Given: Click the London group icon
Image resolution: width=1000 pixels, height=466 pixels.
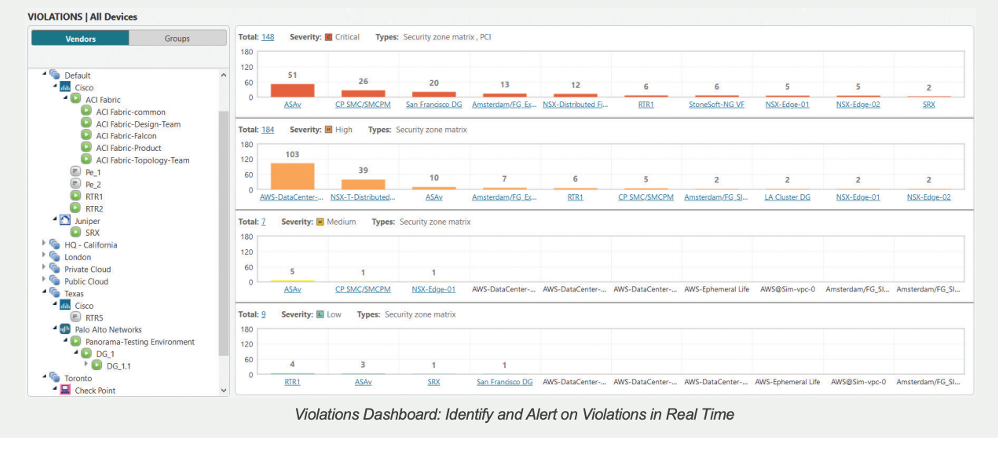Looking at the screenshot, I should click(x=55, y=256).
